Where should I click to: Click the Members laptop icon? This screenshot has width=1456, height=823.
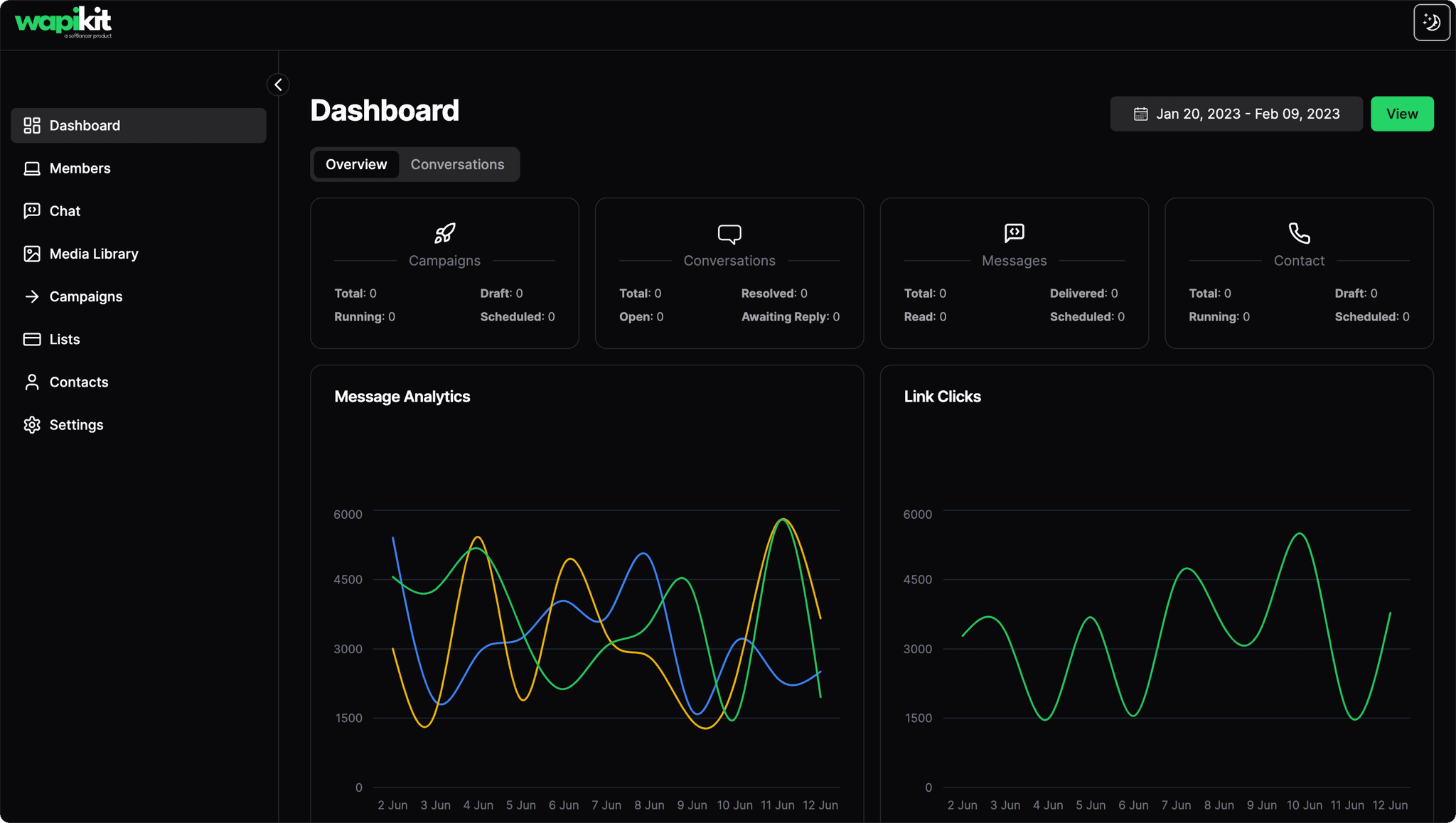coord(32,168)
